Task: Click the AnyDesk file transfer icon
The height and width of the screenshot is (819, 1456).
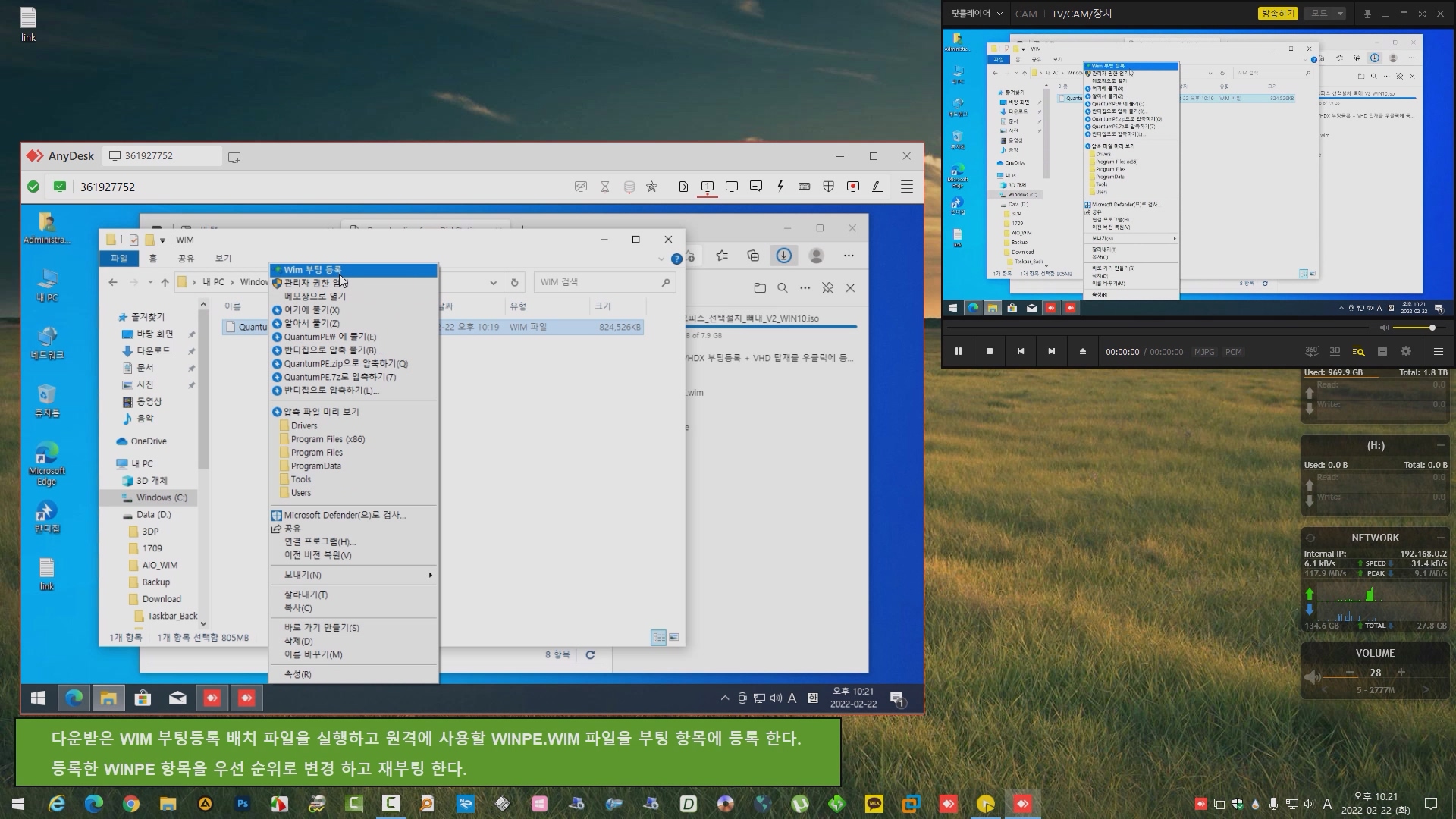Action: coord(683,187)
